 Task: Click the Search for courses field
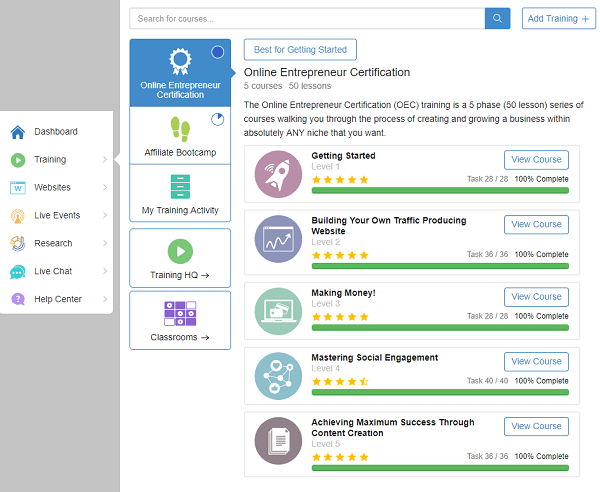[x=307, y=19]
